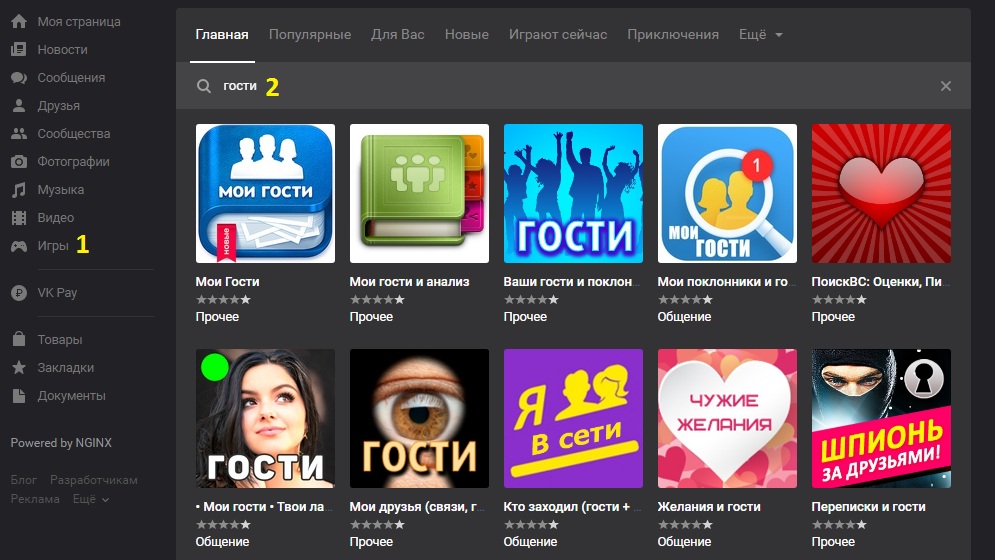The height and width of the screenshot is (560, 995).
Task: Click the star rating under Желания и гости
Action: 685,524
